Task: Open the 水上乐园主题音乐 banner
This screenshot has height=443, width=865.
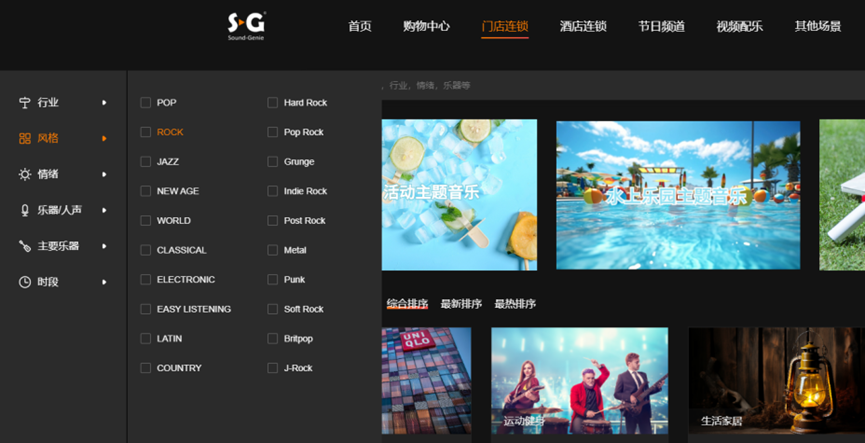Action: tap(678, 195)
